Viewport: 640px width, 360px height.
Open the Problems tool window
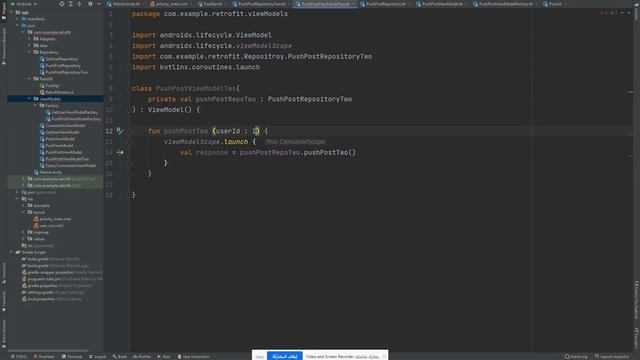coord(44,356)
